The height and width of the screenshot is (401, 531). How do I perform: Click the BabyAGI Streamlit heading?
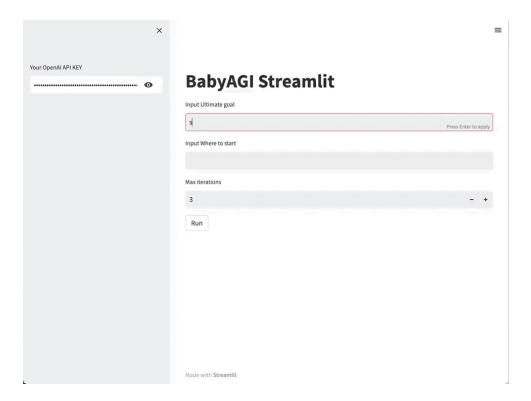[x=260, y=82]
